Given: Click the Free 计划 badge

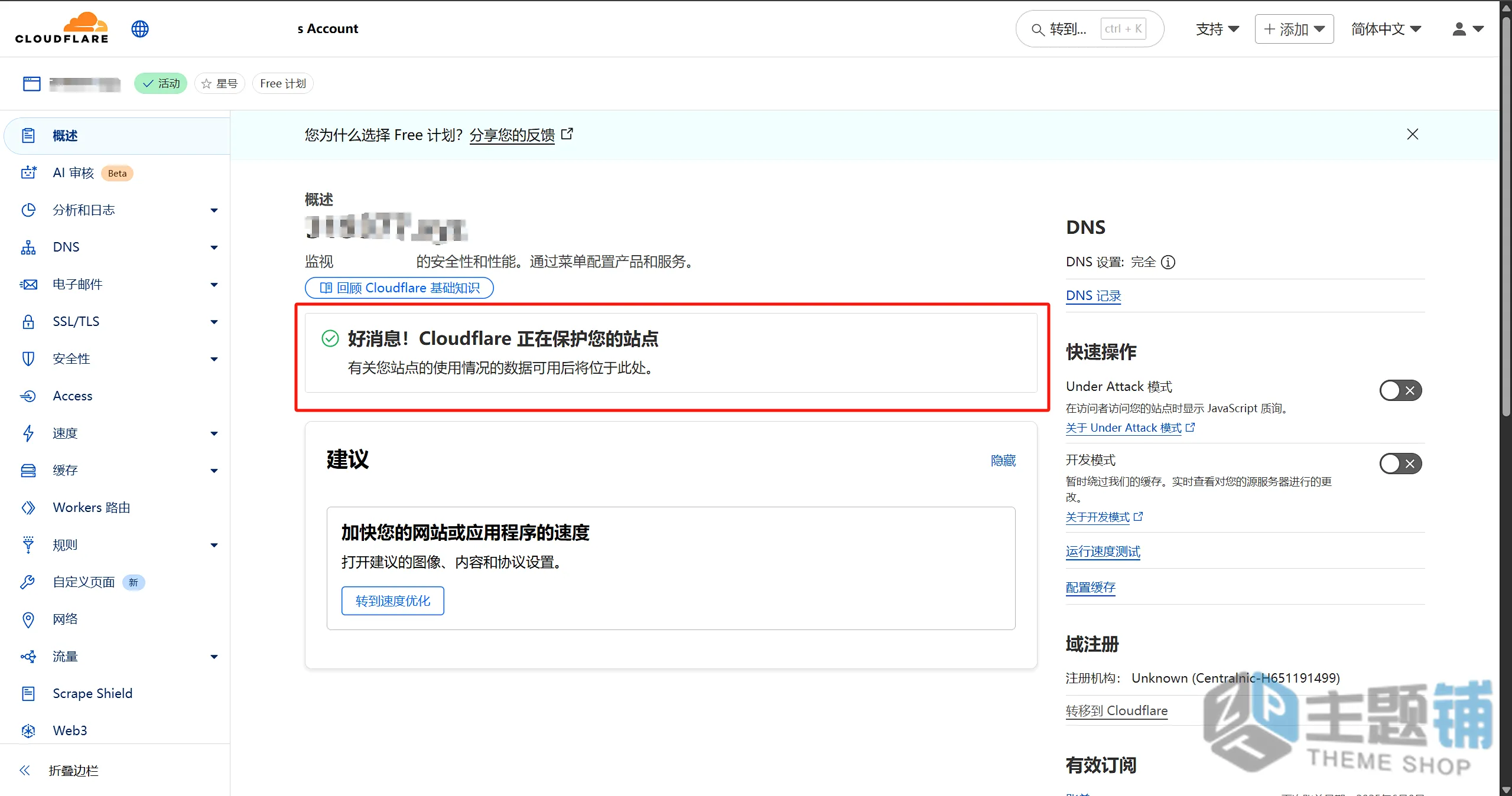Looking at the screenshot, I should pos(283,84).
